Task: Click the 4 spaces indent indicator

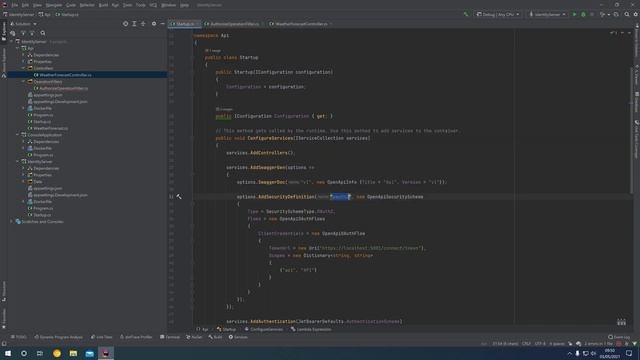Action: 557,344
